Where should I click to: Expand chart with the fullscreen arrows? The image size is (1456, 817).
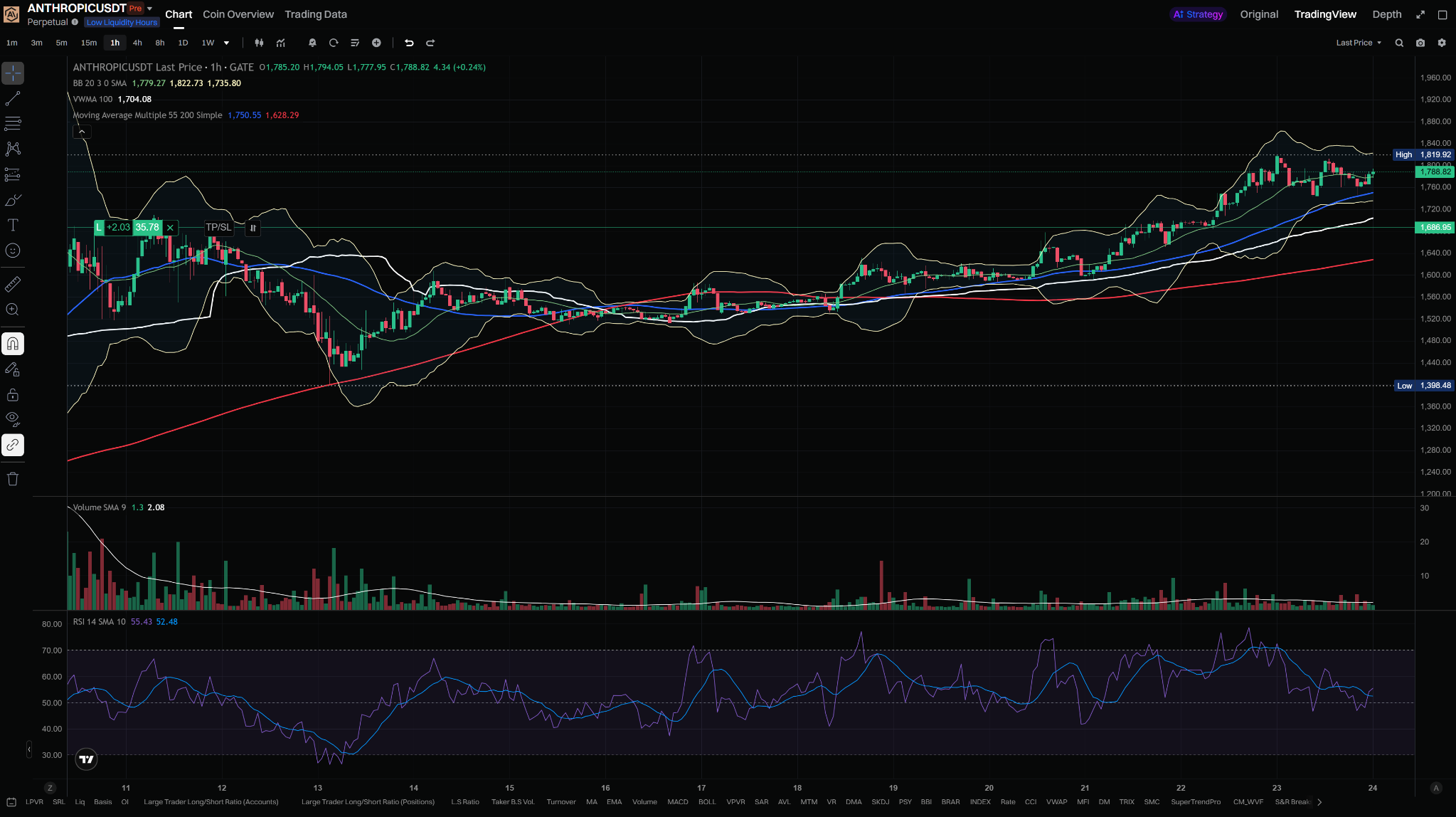point(1420,14)
